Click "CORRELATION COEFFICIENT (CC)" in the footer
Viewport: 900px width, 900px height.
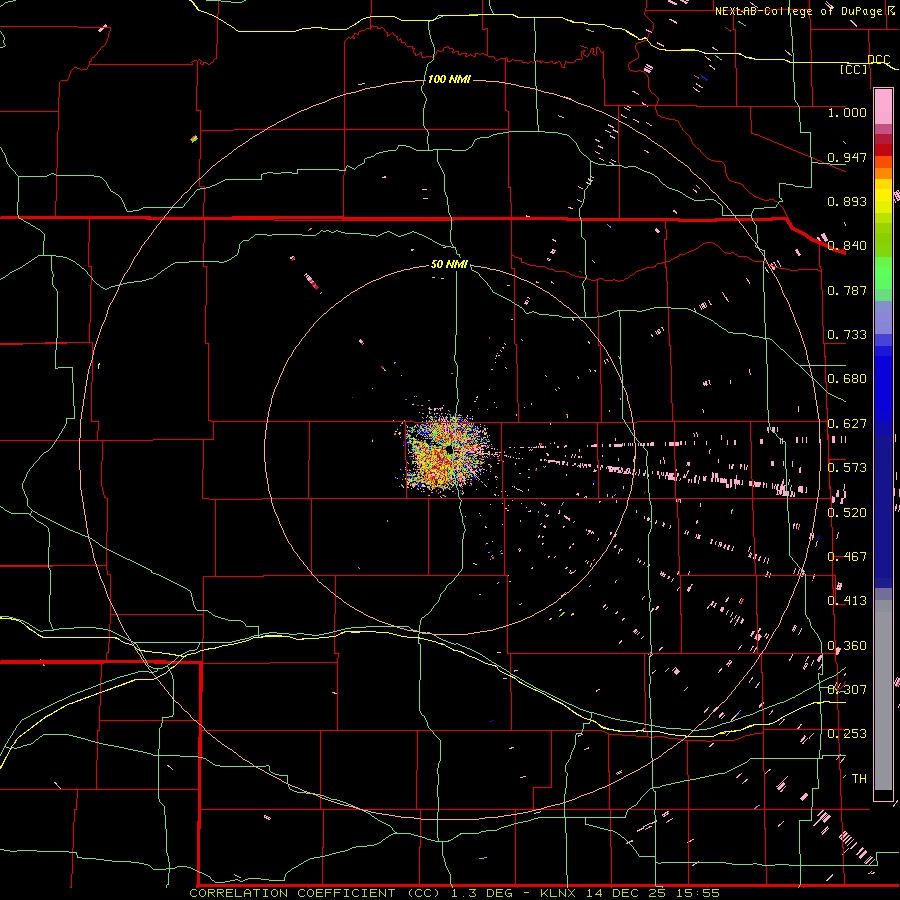pyautogui.click(x=315, y=893)
